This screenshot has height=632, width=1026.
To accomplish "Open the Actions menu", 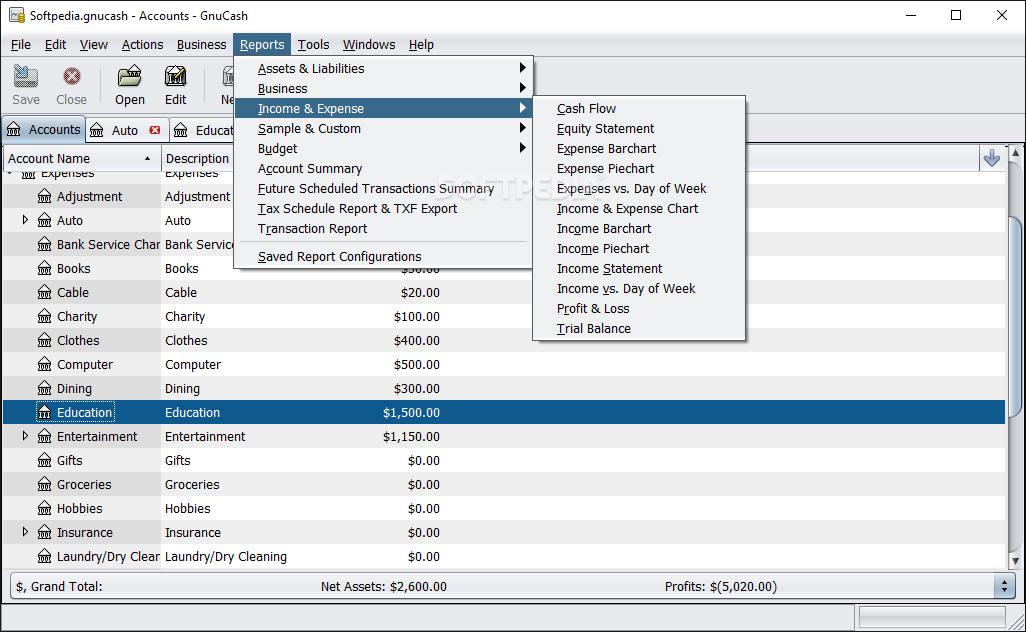I will [142, 44].
